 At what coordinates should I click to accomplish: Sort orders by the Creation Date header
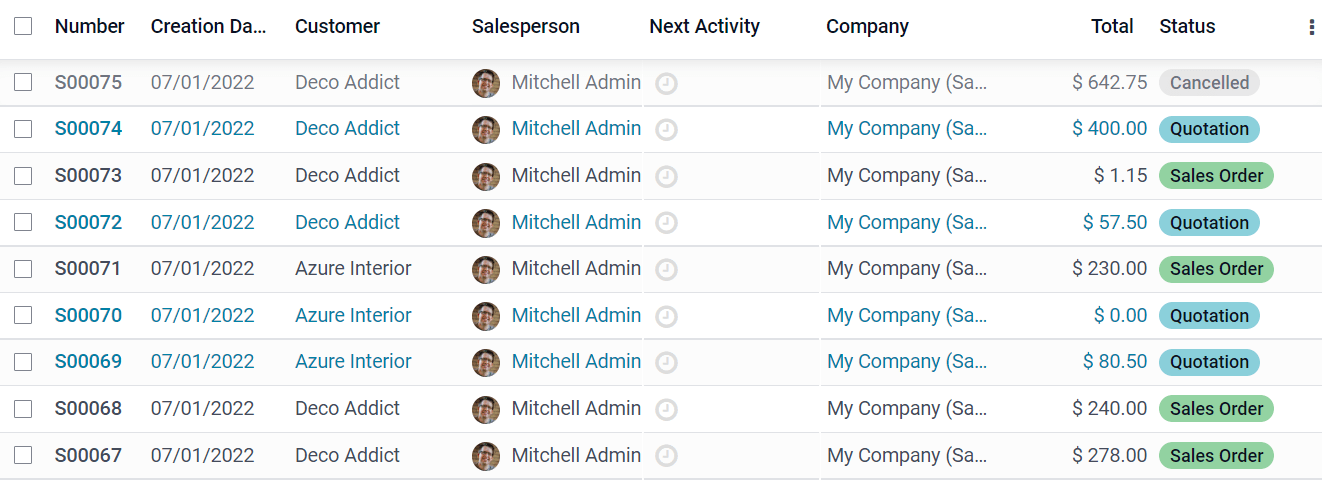pyautogui.click(x=208, y=27)
